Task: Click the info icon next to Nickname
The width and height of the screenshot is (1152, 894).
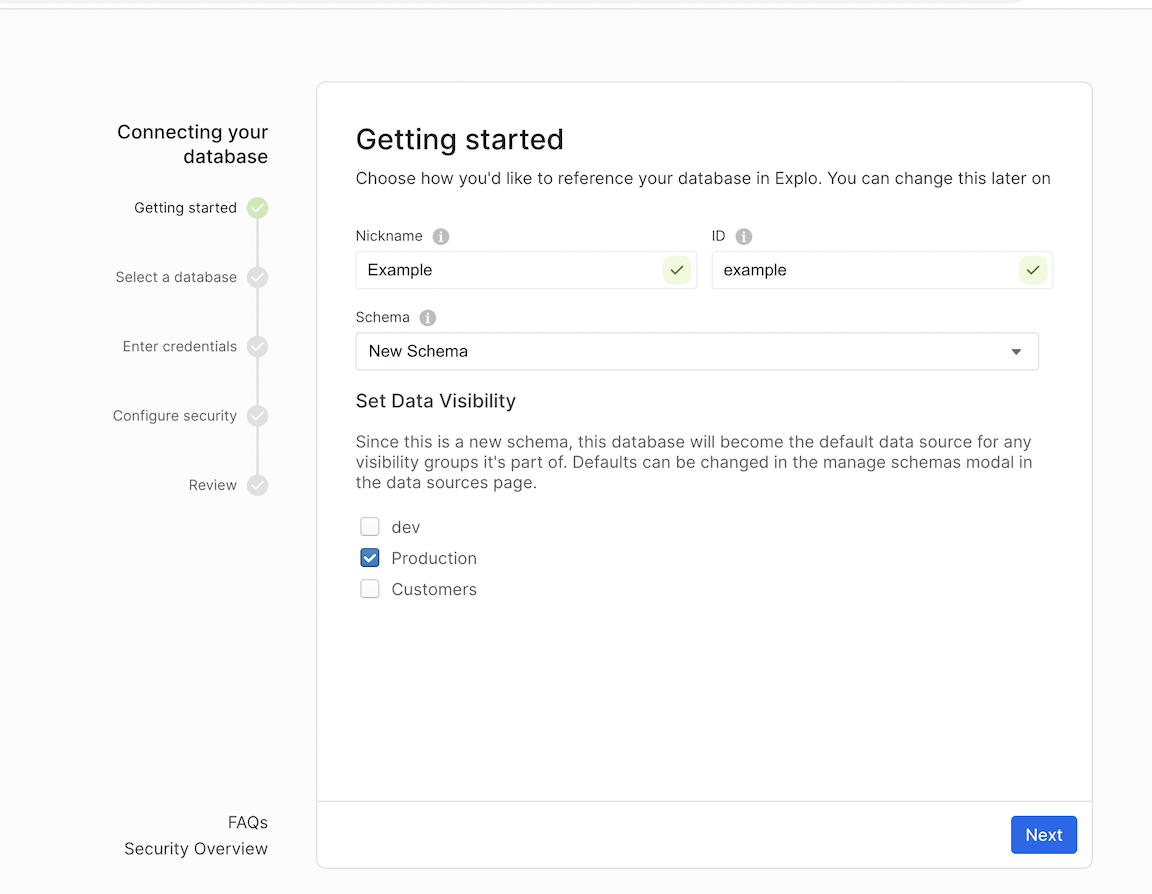Action: 441,236
